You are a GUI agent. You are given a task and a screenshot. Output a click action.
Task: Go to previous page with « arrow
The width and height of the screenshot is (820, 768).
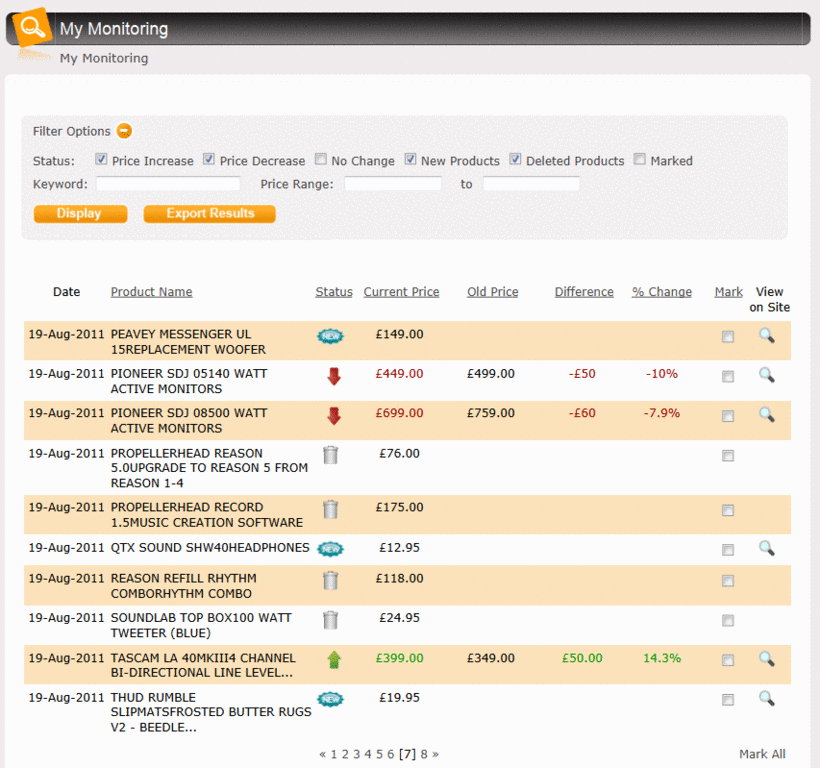coord(323,754)
